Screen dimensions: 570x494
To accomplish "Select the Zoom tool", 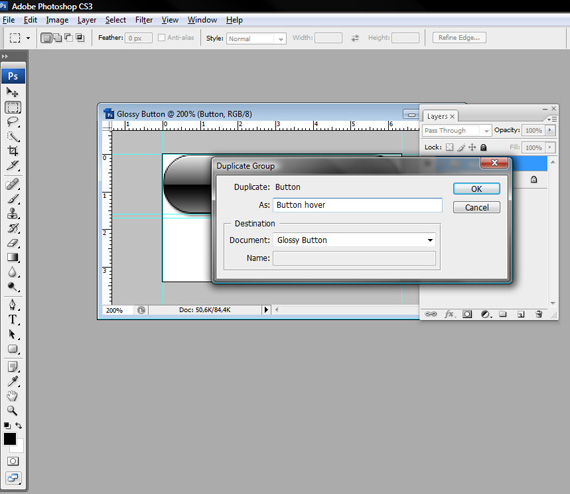I will [13, 411].
